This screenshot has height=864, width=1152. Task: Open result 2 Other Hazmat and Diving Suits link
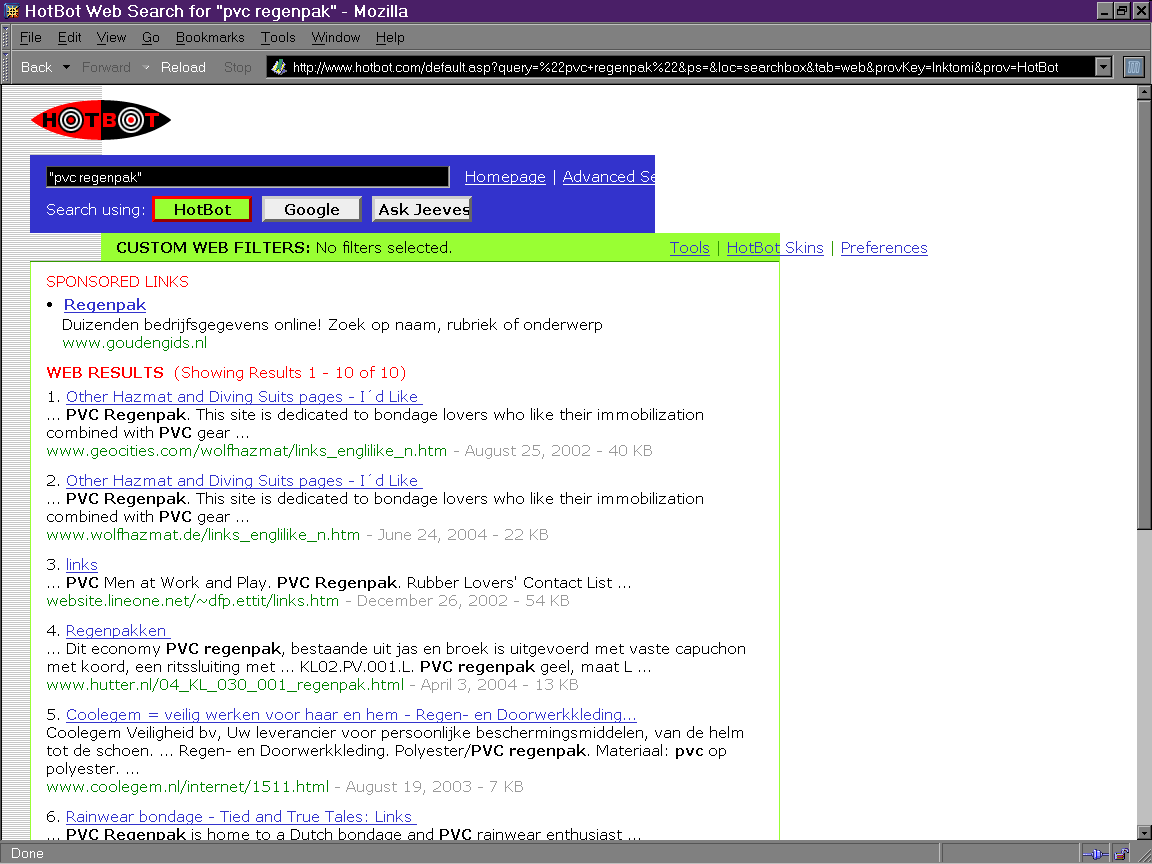[244, 480]
